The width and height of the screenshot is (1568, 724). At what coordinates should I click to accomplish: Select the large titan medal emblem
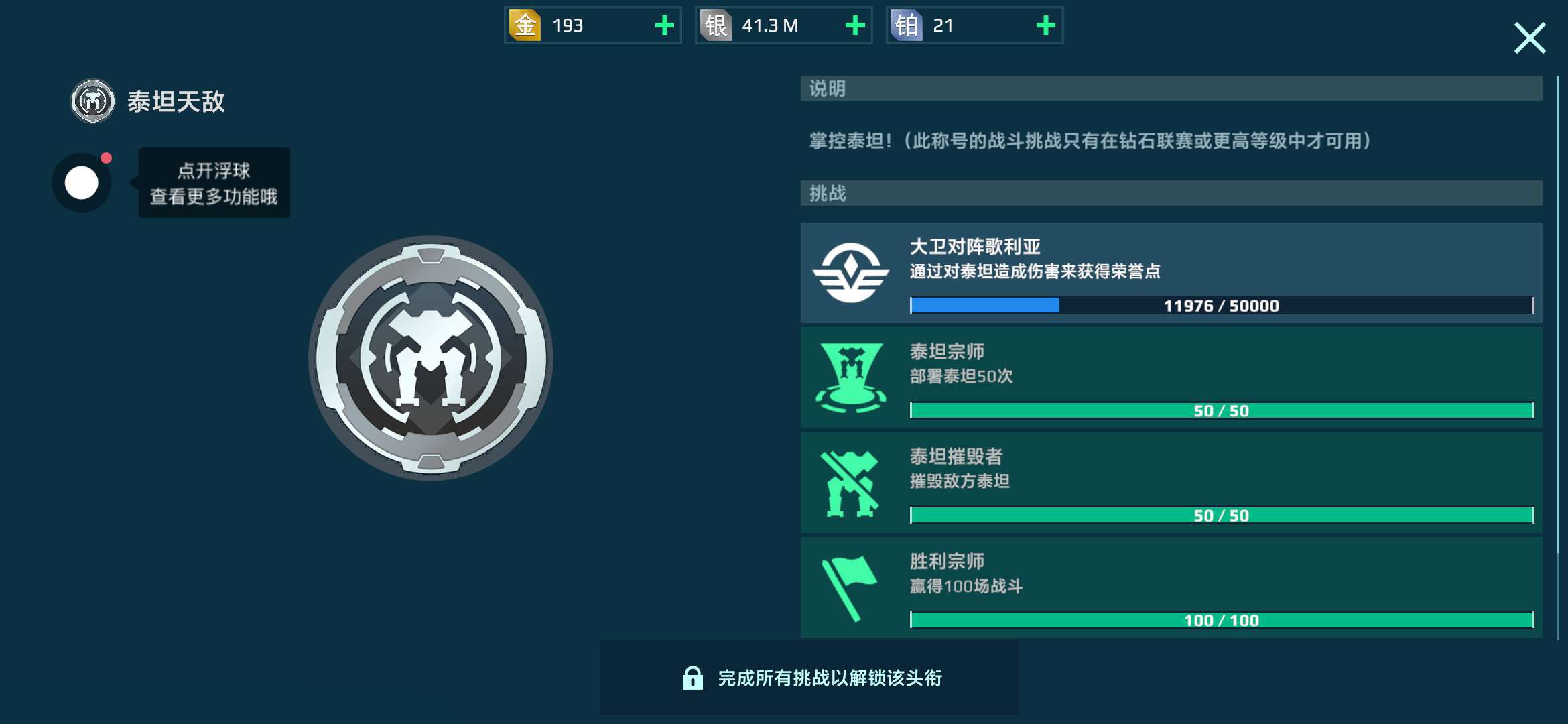coord(431,357)
